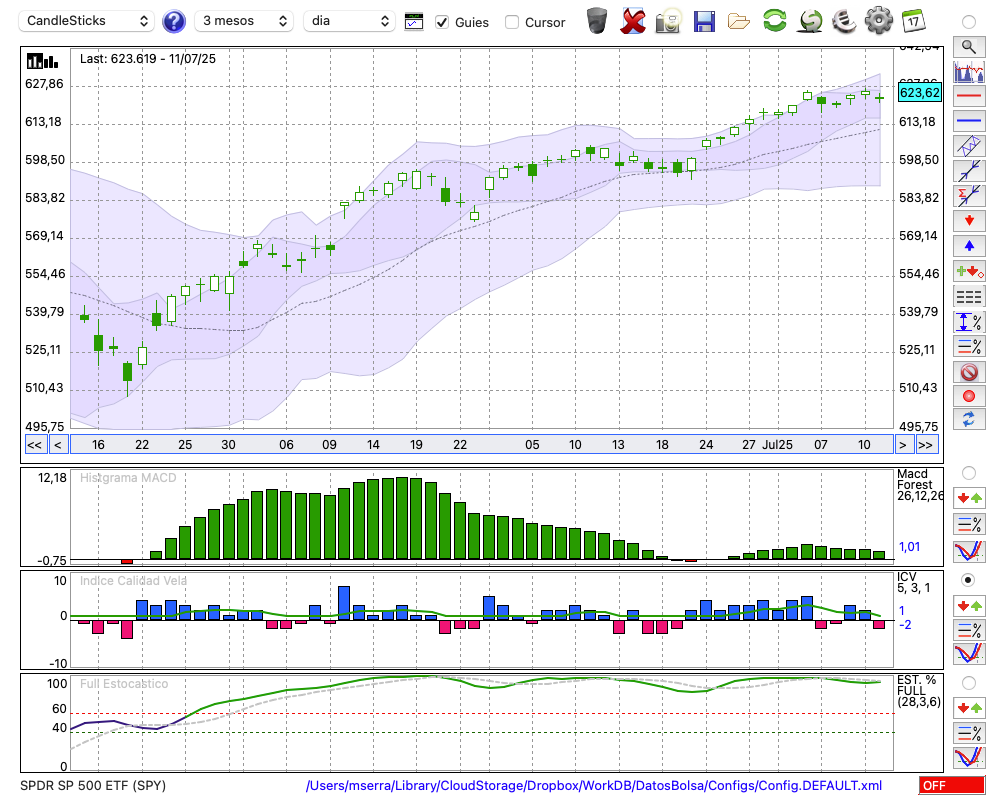
Task: Click the 'Last: 623.619 - 11/07/25' text
Action: point(147,59)
